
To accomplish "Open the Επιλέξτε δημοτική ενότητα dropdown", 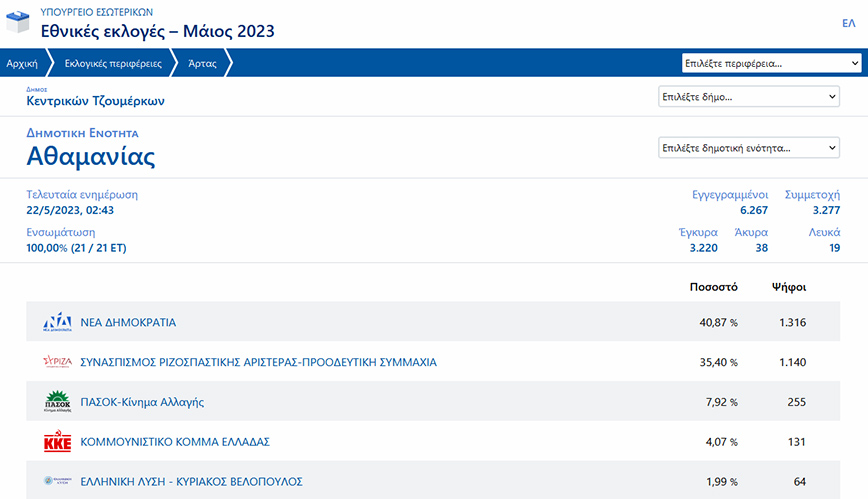I will 749,148.
